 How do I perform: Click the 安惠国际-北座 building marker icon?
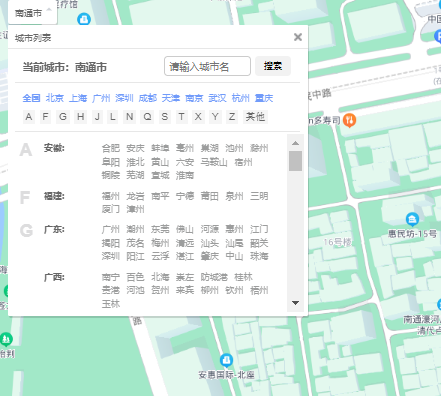click(x=226, y=361)
